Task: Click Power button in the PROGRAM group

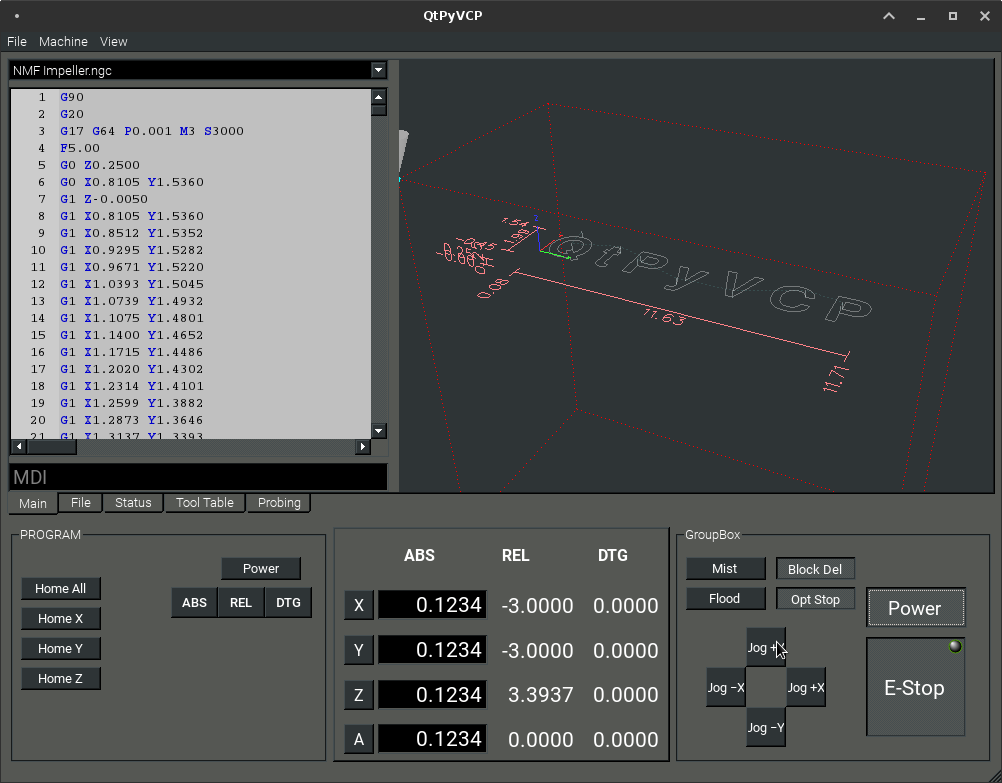Action: (261, 569)
